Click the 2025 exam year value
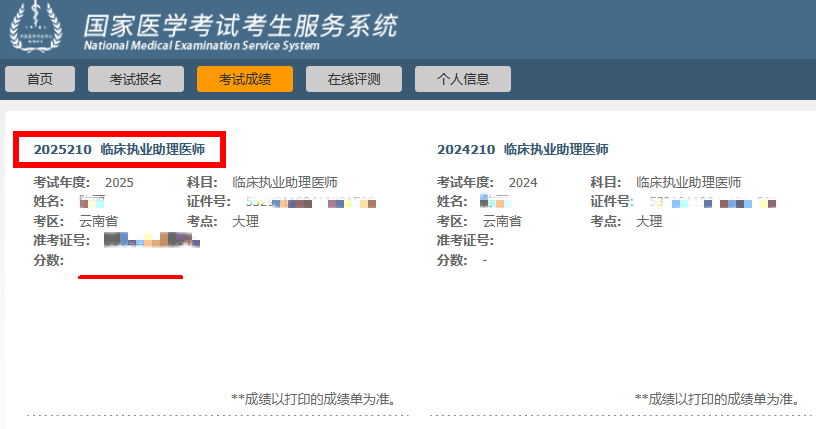 [118, 183]
